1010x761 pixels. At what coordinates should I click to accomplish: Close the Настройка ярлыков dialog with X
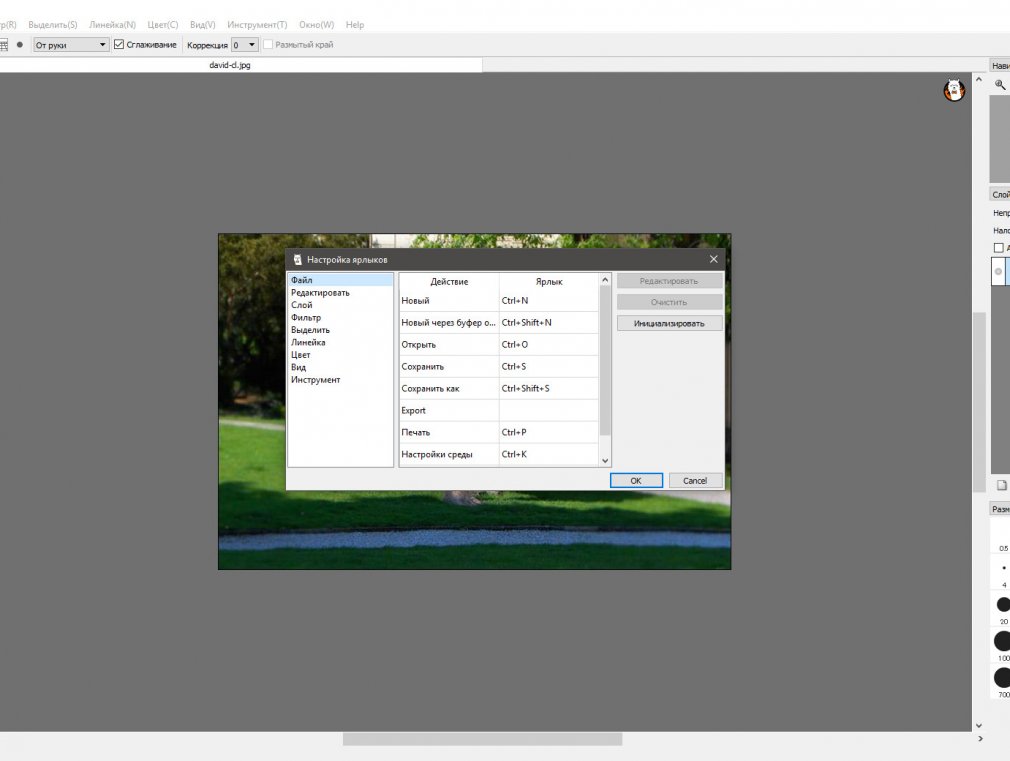tap(713, 259)
